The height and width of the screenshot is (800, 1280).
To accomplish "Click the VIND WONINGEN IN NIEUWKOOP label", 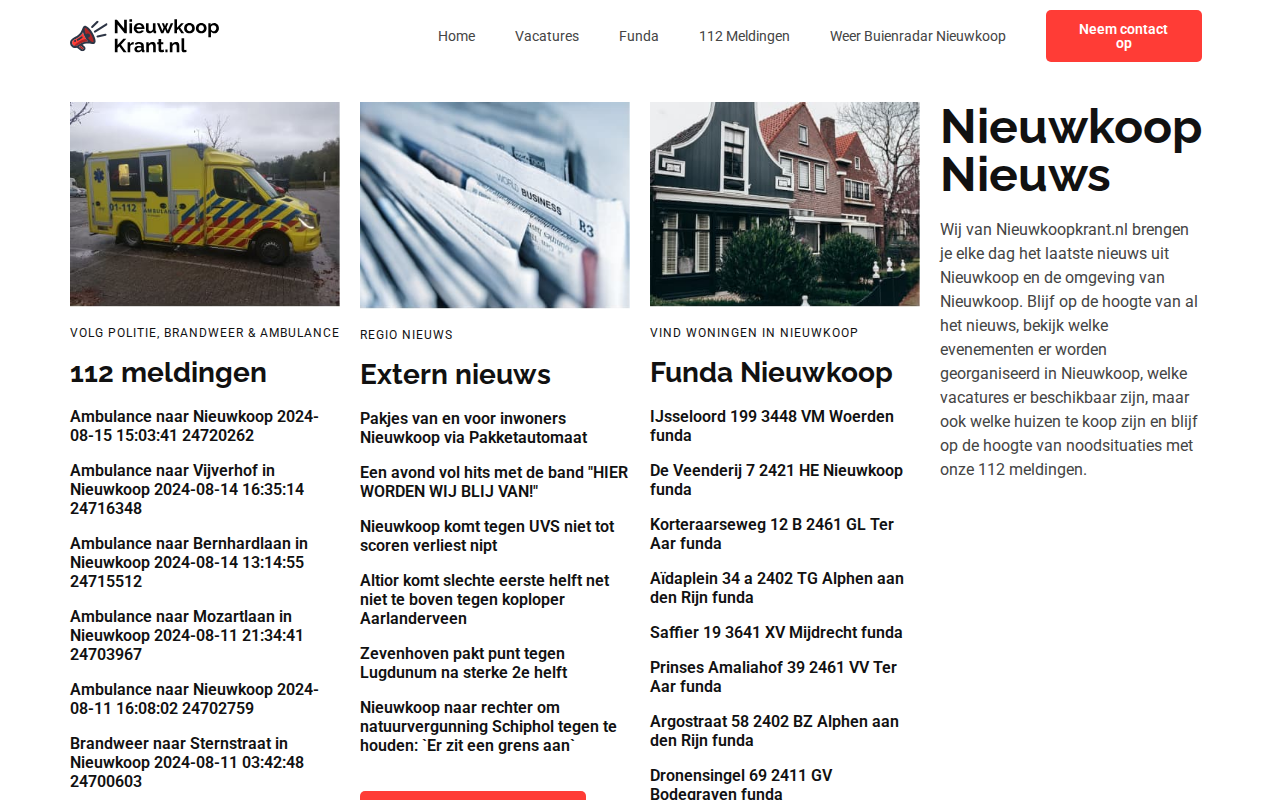I will (754, 333).
